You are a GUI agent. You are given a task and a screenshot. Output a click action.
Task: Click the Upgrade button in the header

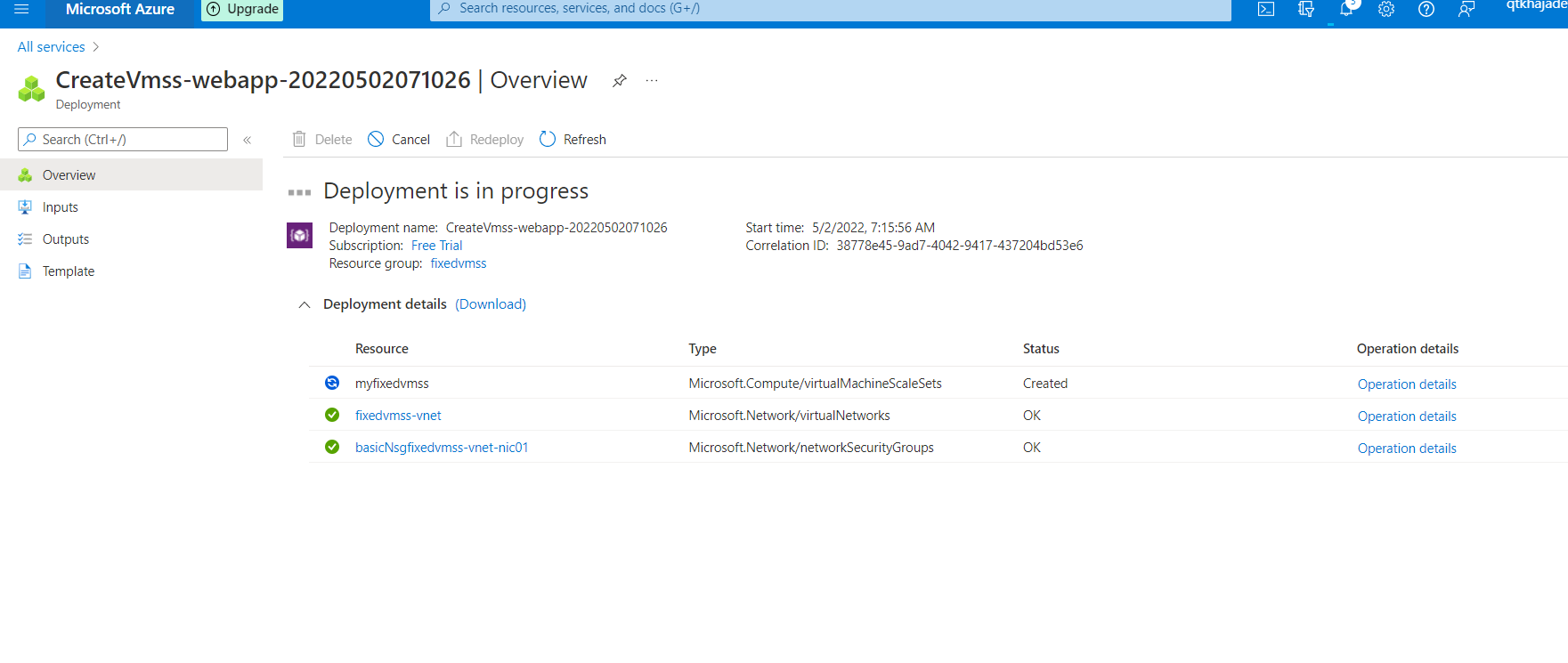(242, 9)
